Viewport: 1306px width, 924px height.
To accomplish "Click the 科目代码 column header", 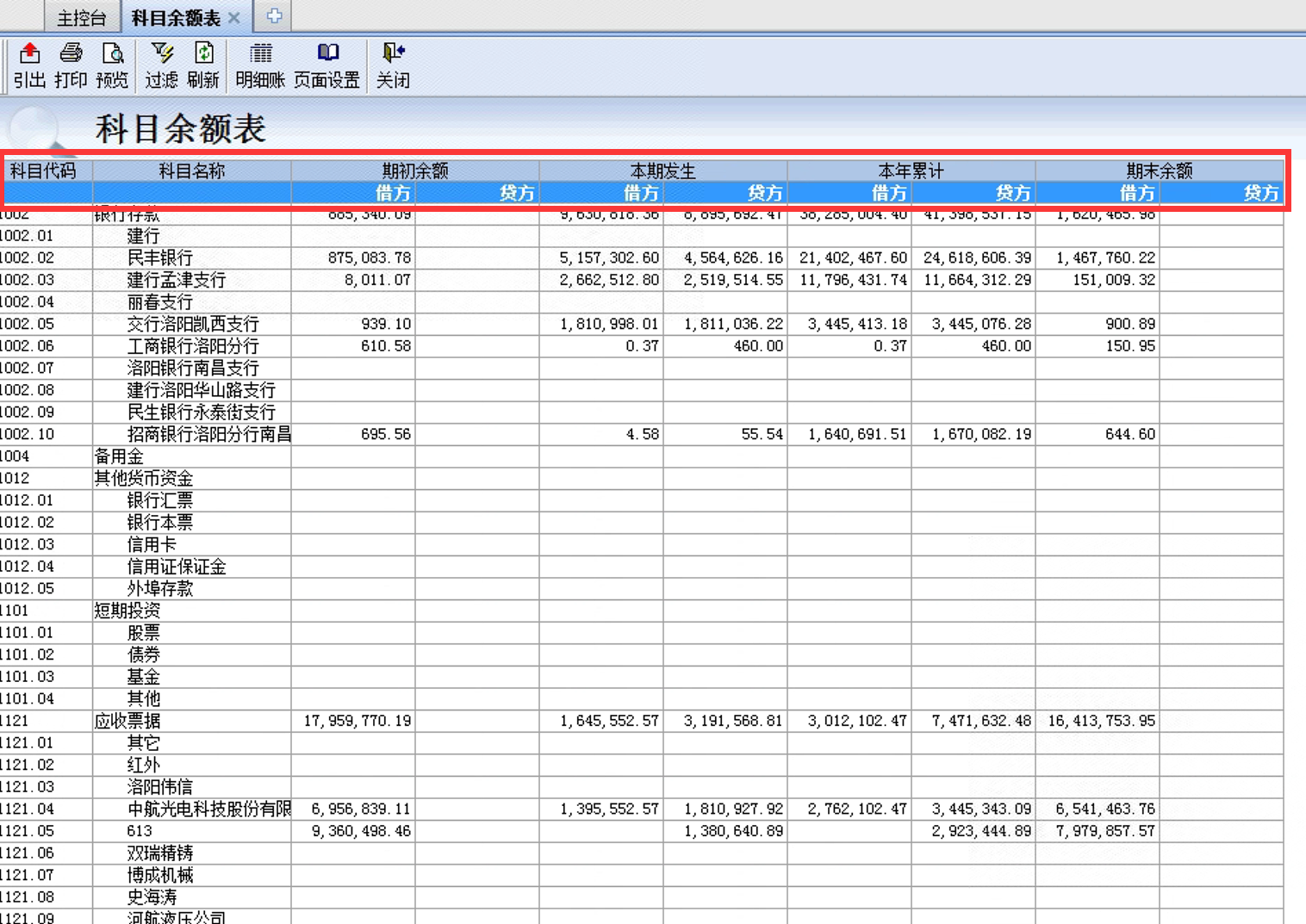I will (x=43, y=171).
